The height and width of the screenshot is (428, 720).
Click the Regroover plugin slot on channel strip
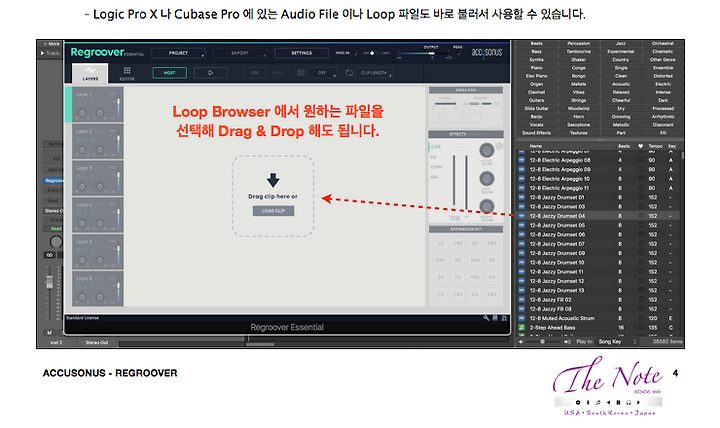point(54,180)
